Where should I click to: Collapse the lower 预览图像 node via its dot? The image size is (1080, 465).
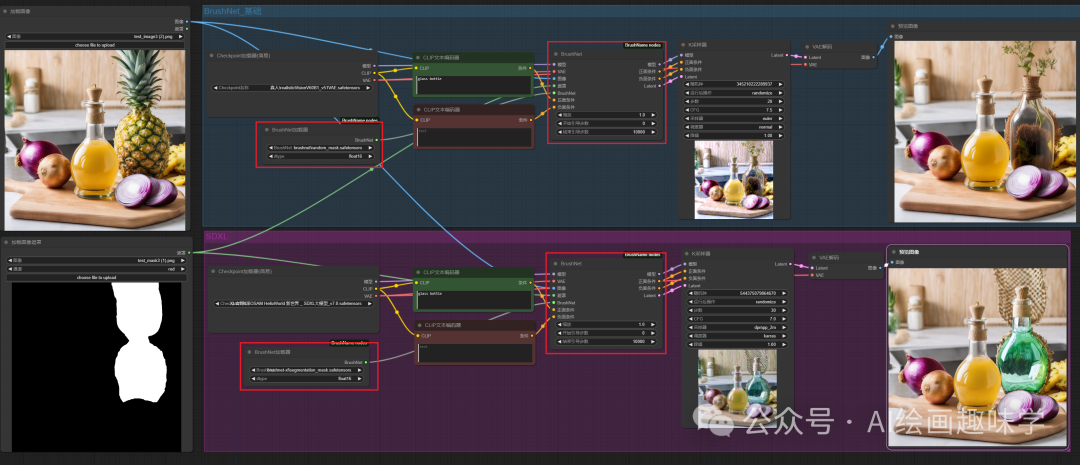point(894,252)
